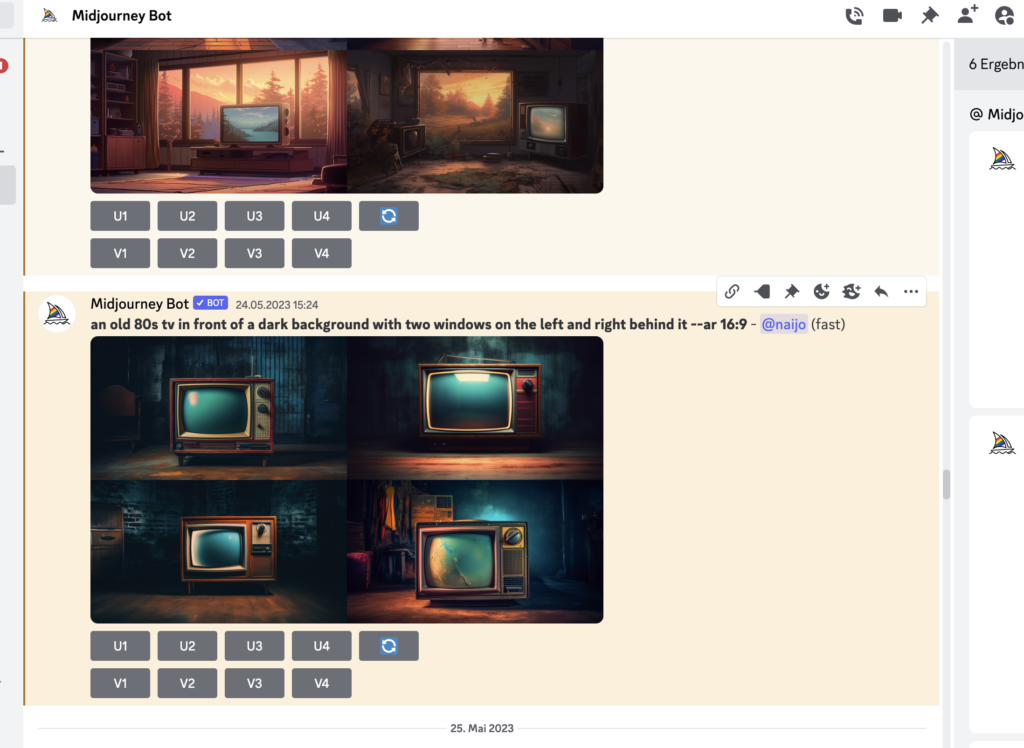The image size is (1024, 748).
Task: Add reaction via the hover toolbar emoji icon
Action: click(822, 291)
